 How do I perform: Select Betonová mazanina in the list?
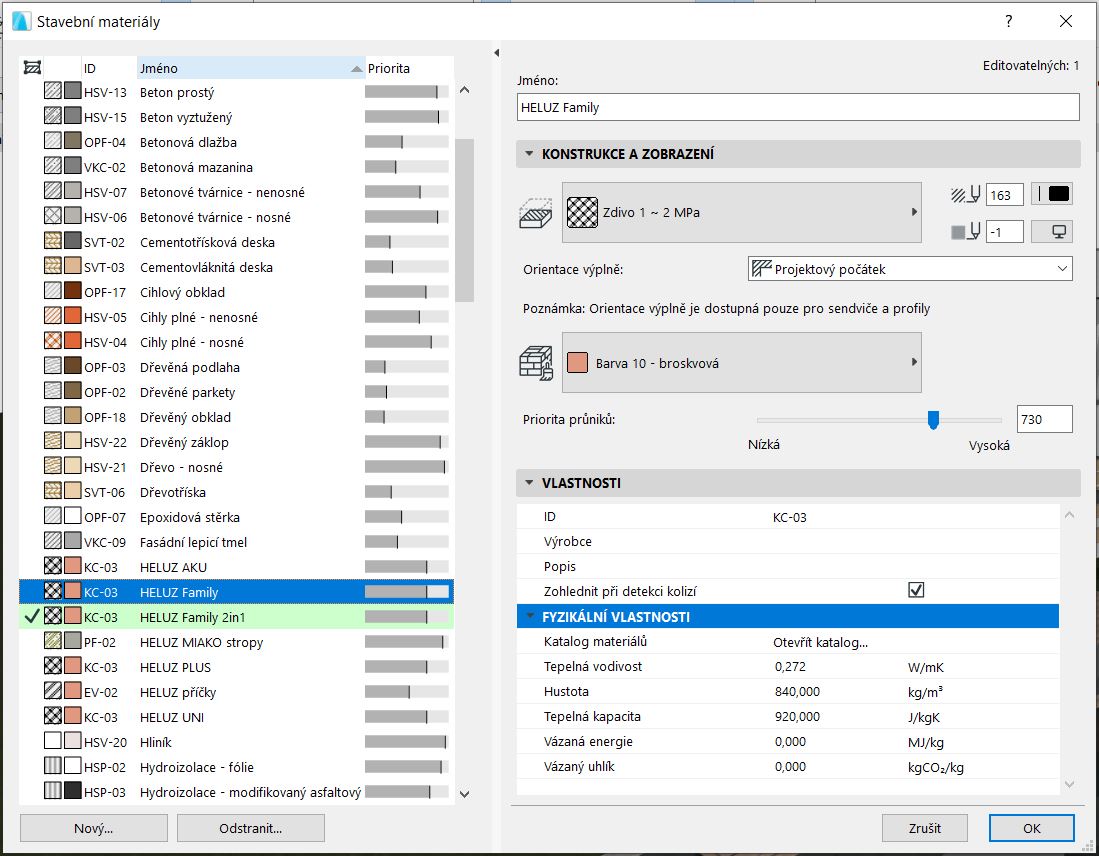click(x=237, y=167)
